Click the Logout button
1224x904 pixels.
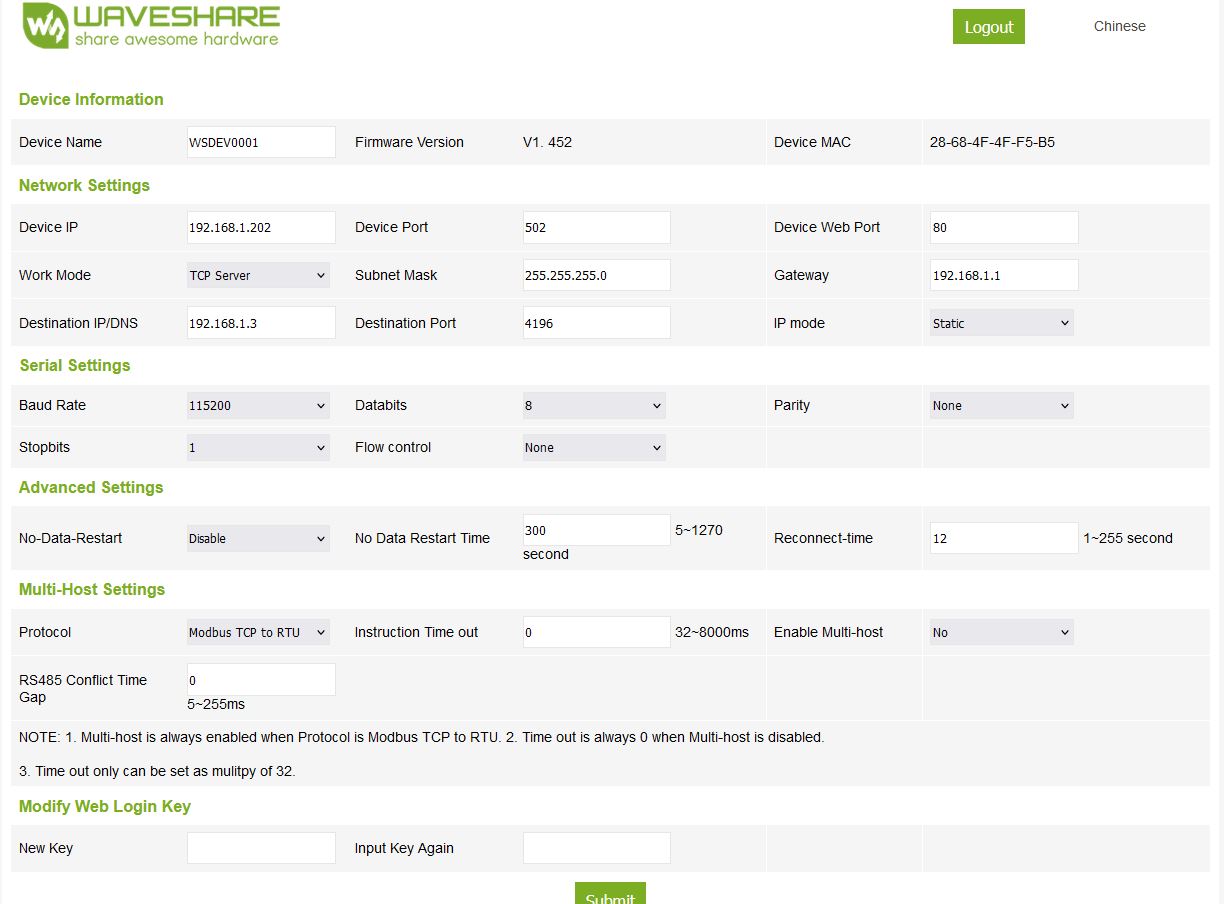click(x=988, y=27)
